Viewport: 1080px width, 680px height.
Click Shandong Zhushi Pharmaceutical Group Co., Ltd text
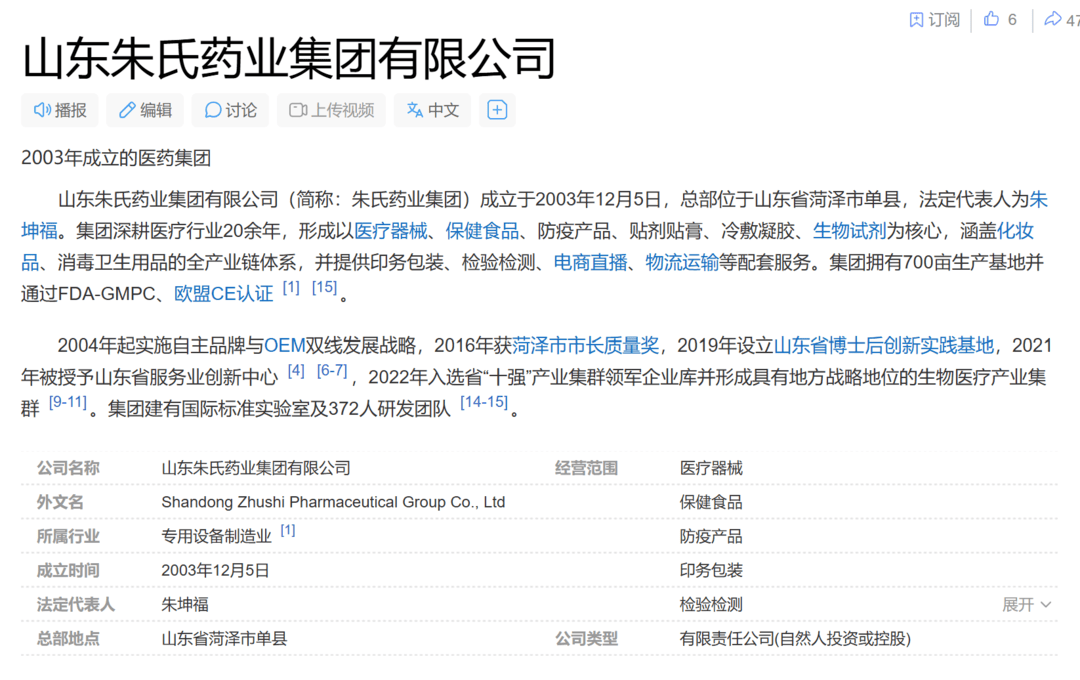(x=333, y=502)
